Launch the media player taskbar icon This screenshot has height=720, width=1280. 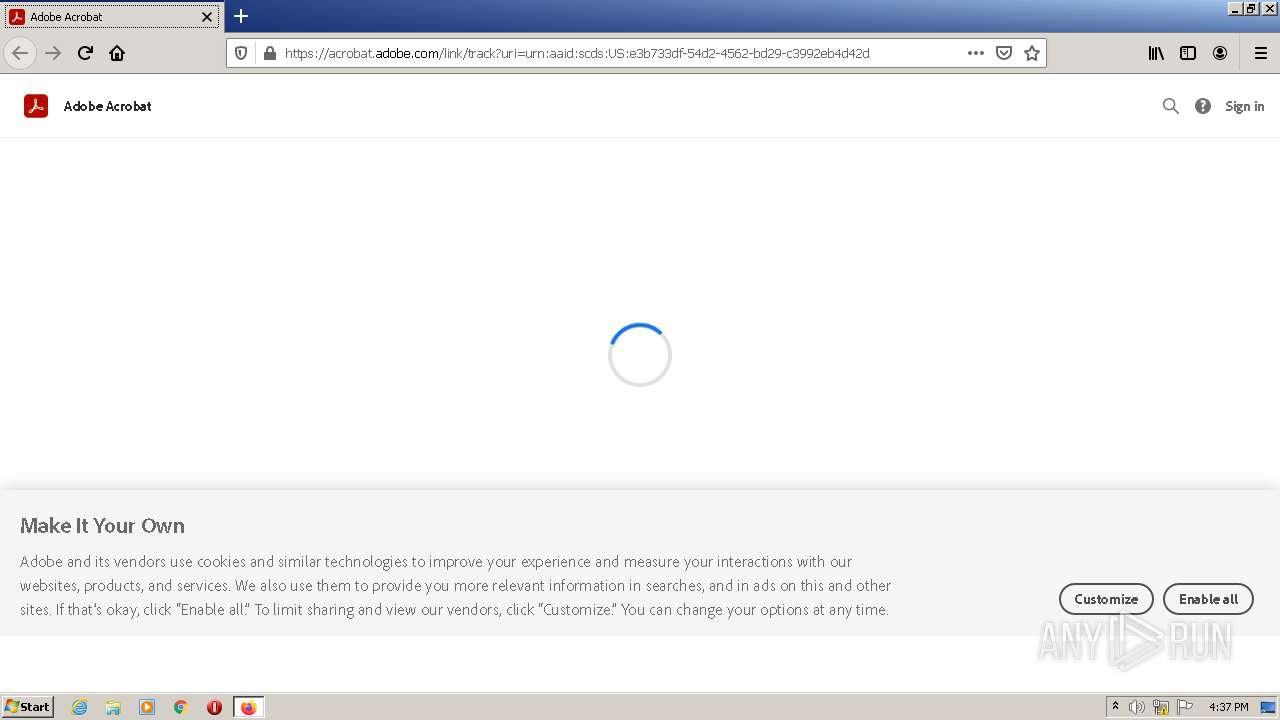pos(147,707)
